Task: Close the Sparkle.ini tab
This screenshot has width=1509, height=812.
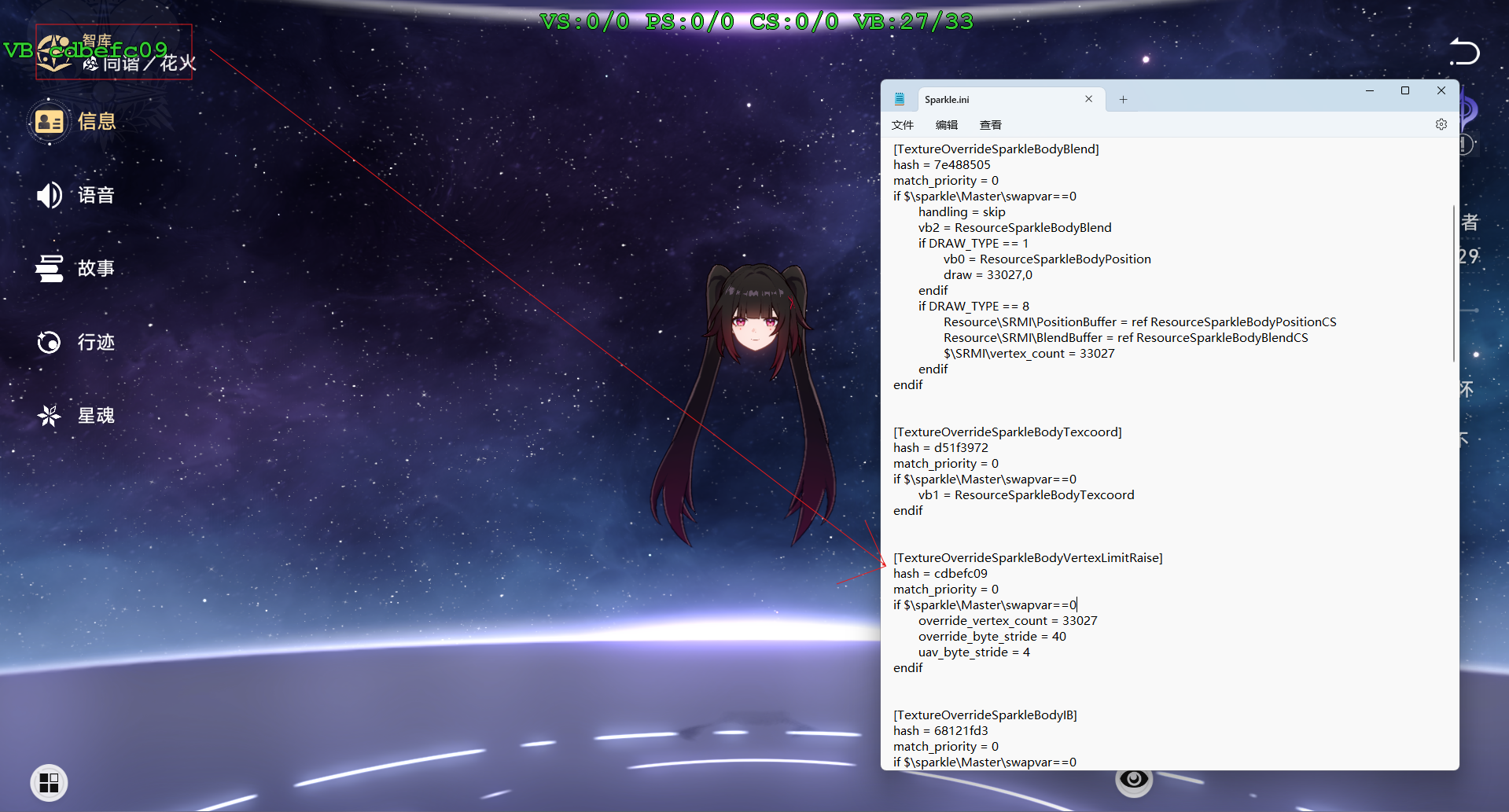Action: [x=1088, y=99]
